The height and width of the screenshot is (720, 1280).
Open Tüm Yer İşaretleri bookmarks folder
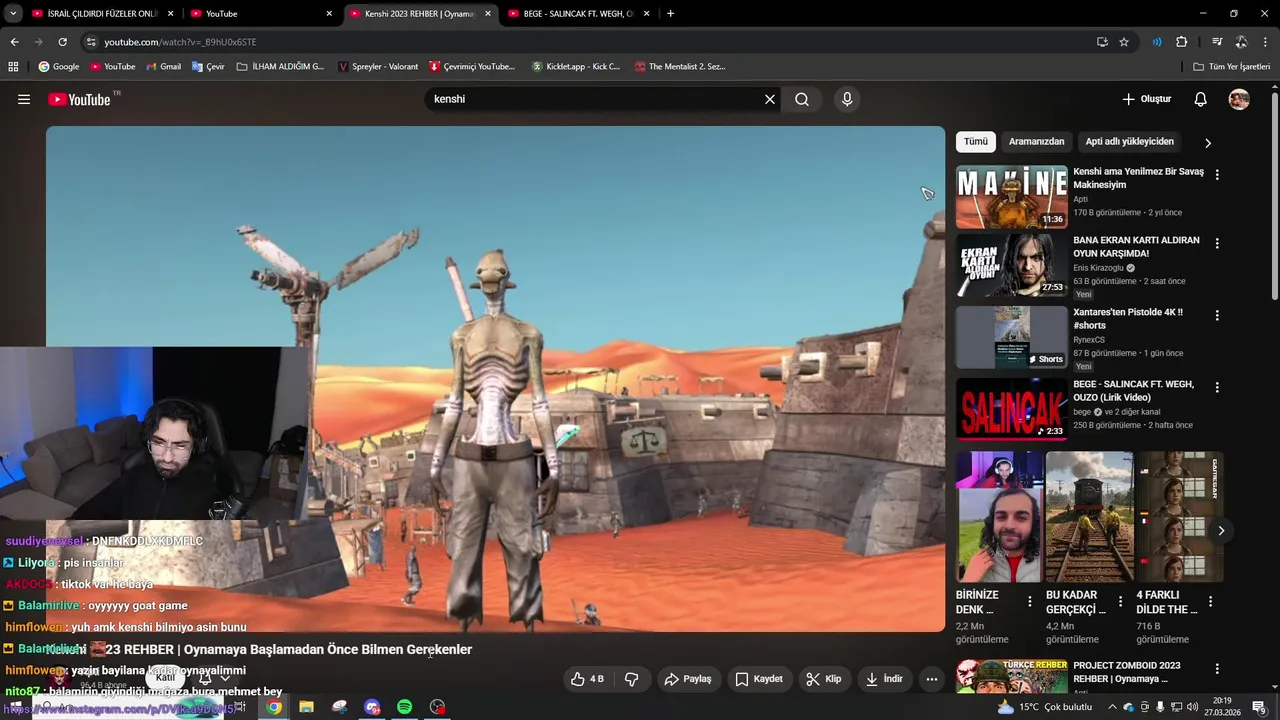1232,66
